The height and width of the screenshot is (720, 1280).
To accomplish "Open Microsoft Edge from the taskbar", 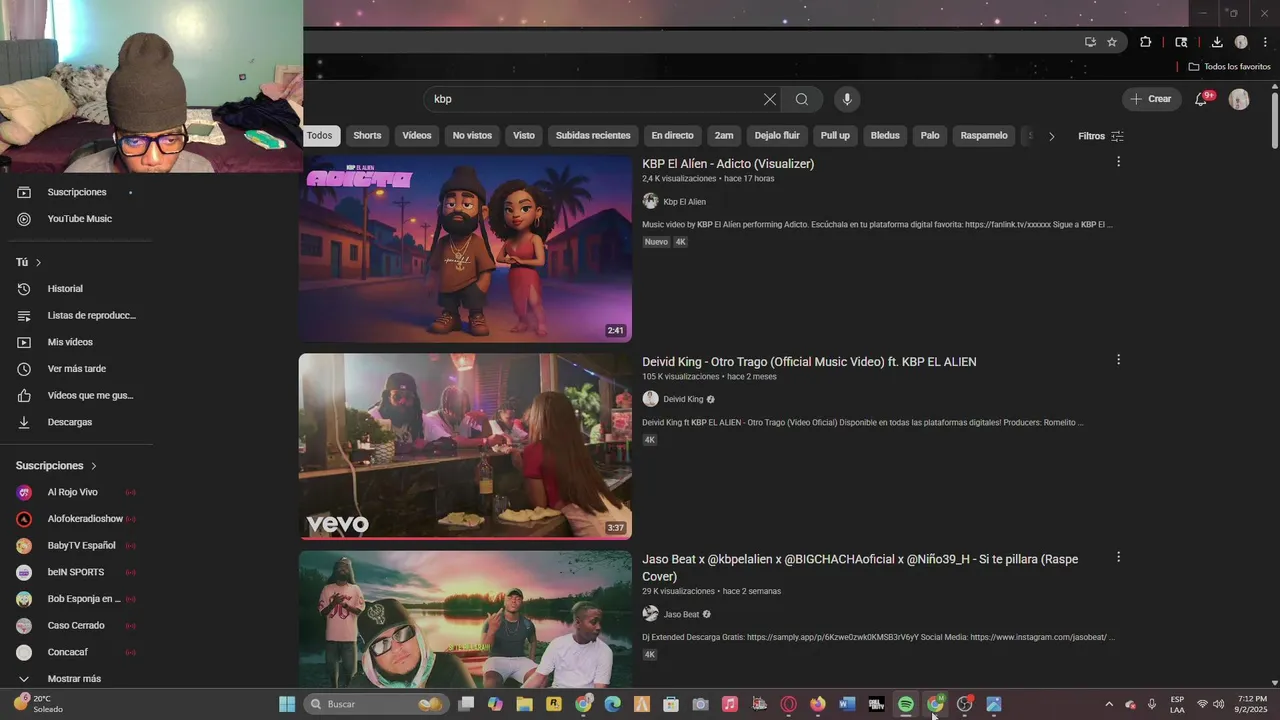I will [x=612, y=704].
